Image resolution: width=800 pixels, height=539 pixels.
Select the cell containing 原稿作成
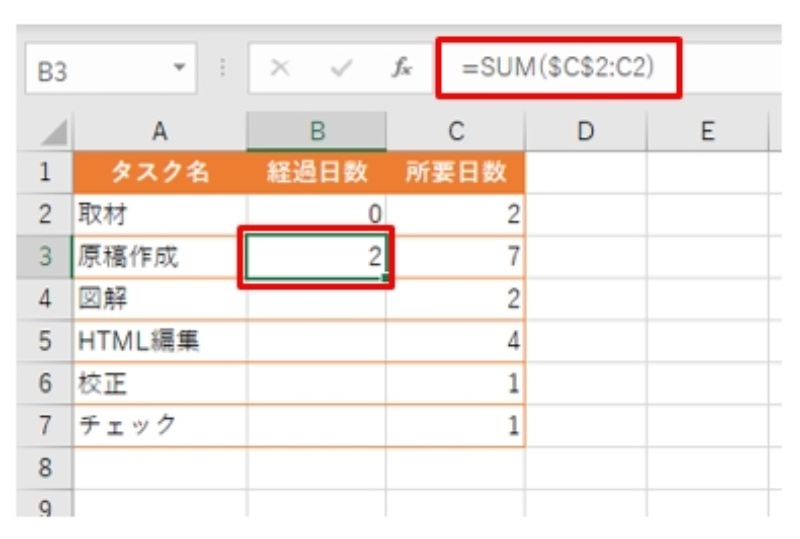pos(159,257)
